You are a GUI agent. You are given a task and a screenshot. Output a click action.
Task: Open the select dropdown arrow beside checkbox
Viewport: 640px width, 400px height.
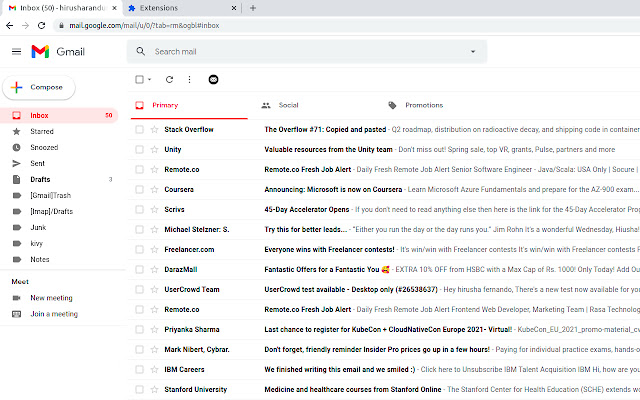(149, 80)
